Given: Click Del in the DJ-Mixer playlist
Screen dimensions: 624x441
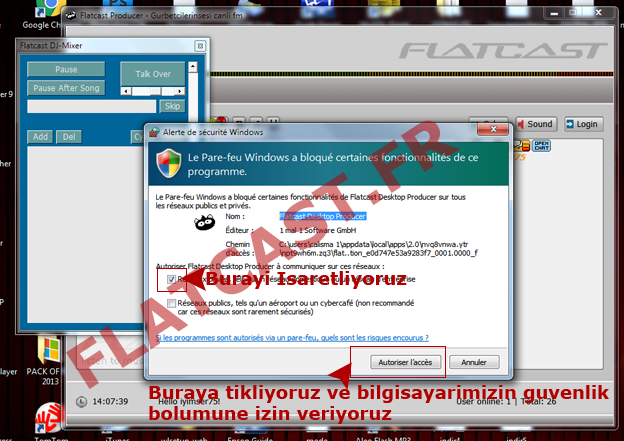Looking at the screenshot, I should [69, 137].
